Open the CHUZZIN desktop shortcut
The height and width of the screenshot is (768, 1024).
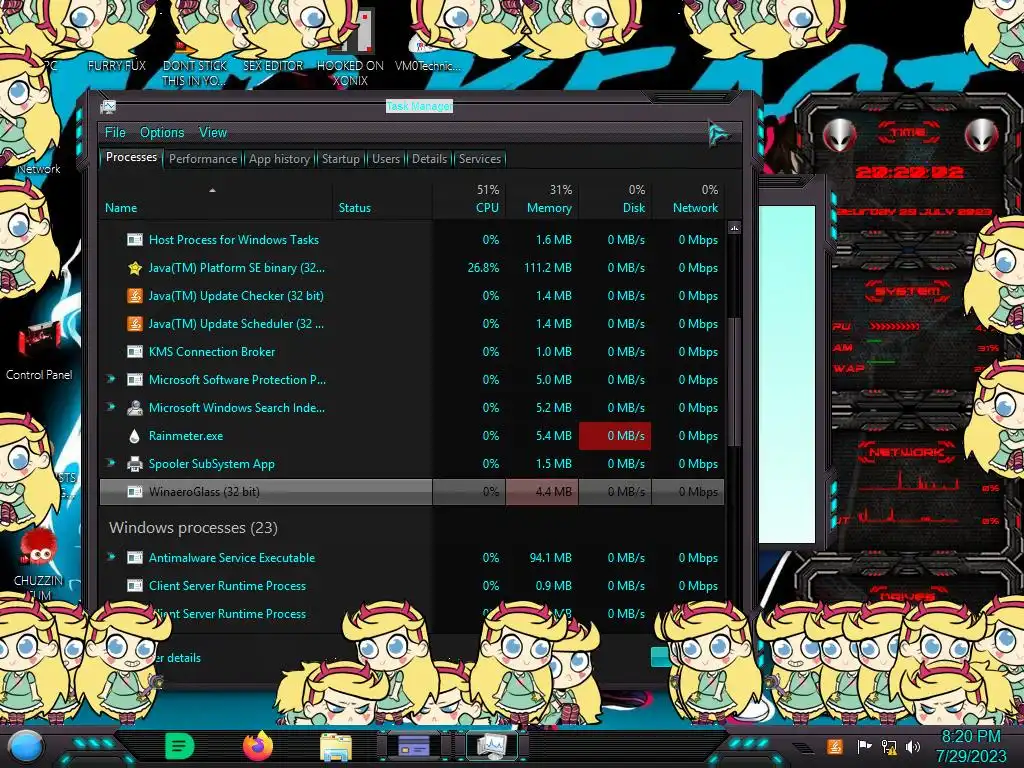pos(39,565)
